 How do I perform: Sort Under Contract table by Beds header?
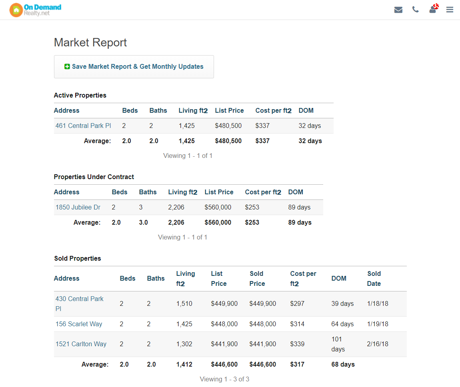click(119, 192)
